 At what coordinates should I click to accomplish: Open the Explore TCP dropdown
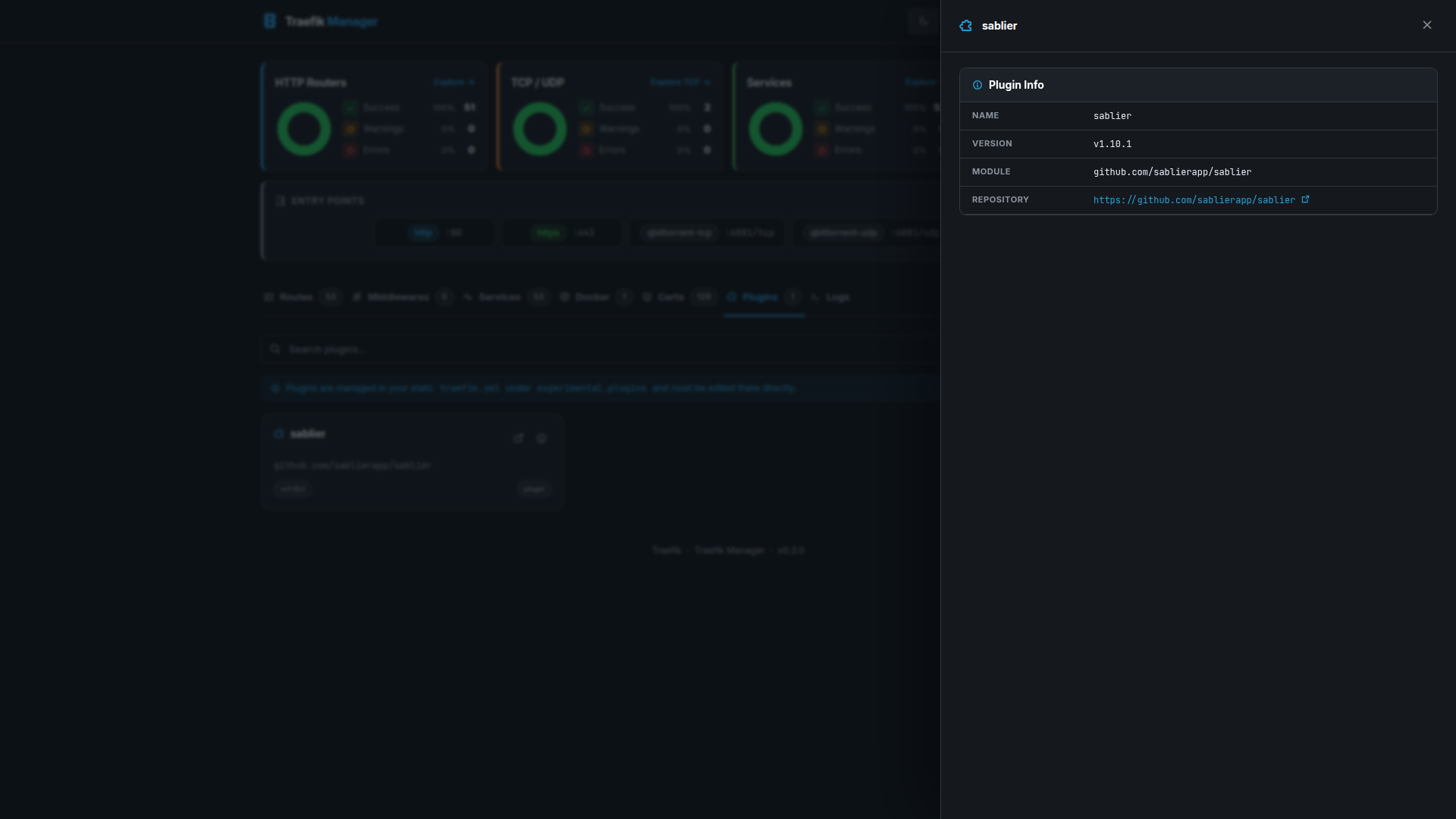pos(680,82)
